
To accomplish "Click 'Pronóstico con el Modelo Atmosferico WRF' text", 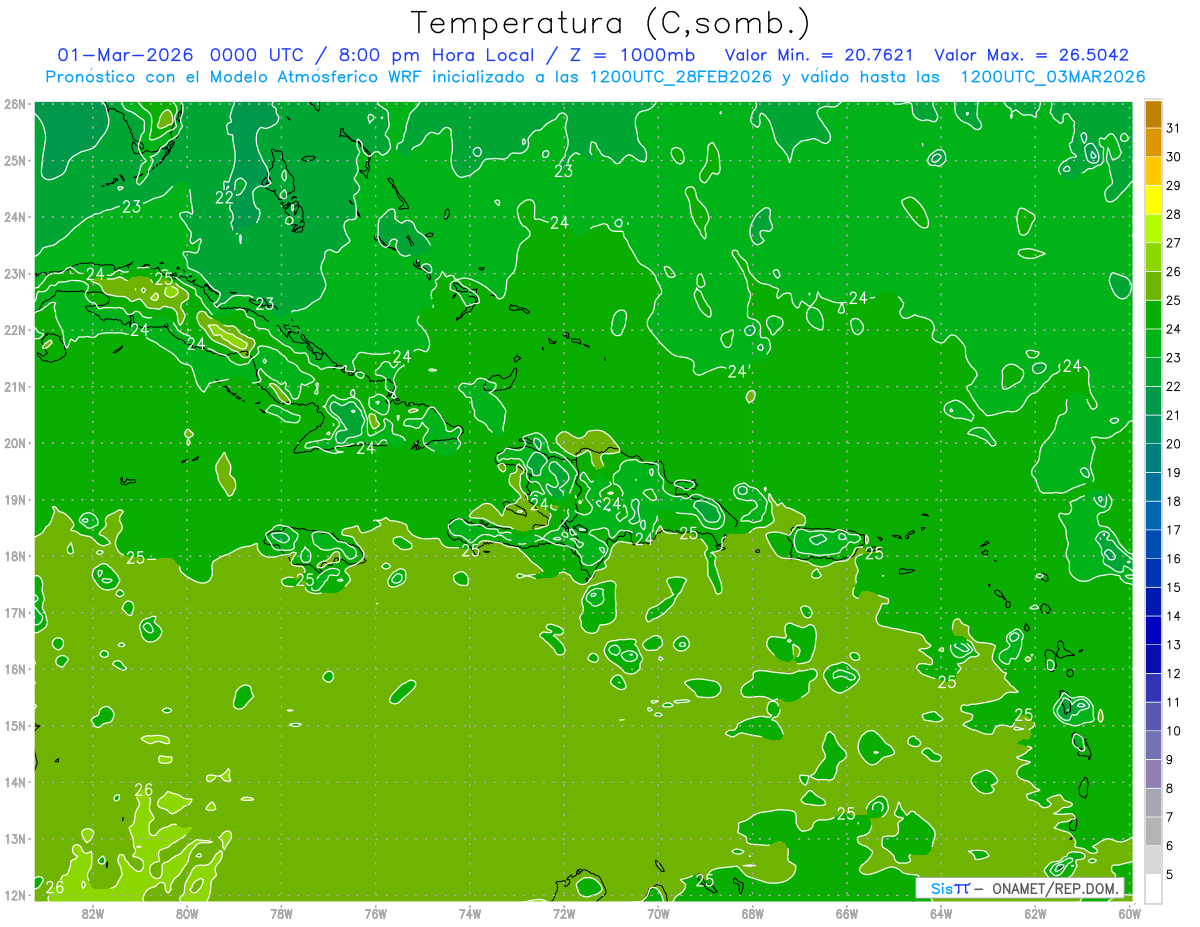I will pos(234,77).
